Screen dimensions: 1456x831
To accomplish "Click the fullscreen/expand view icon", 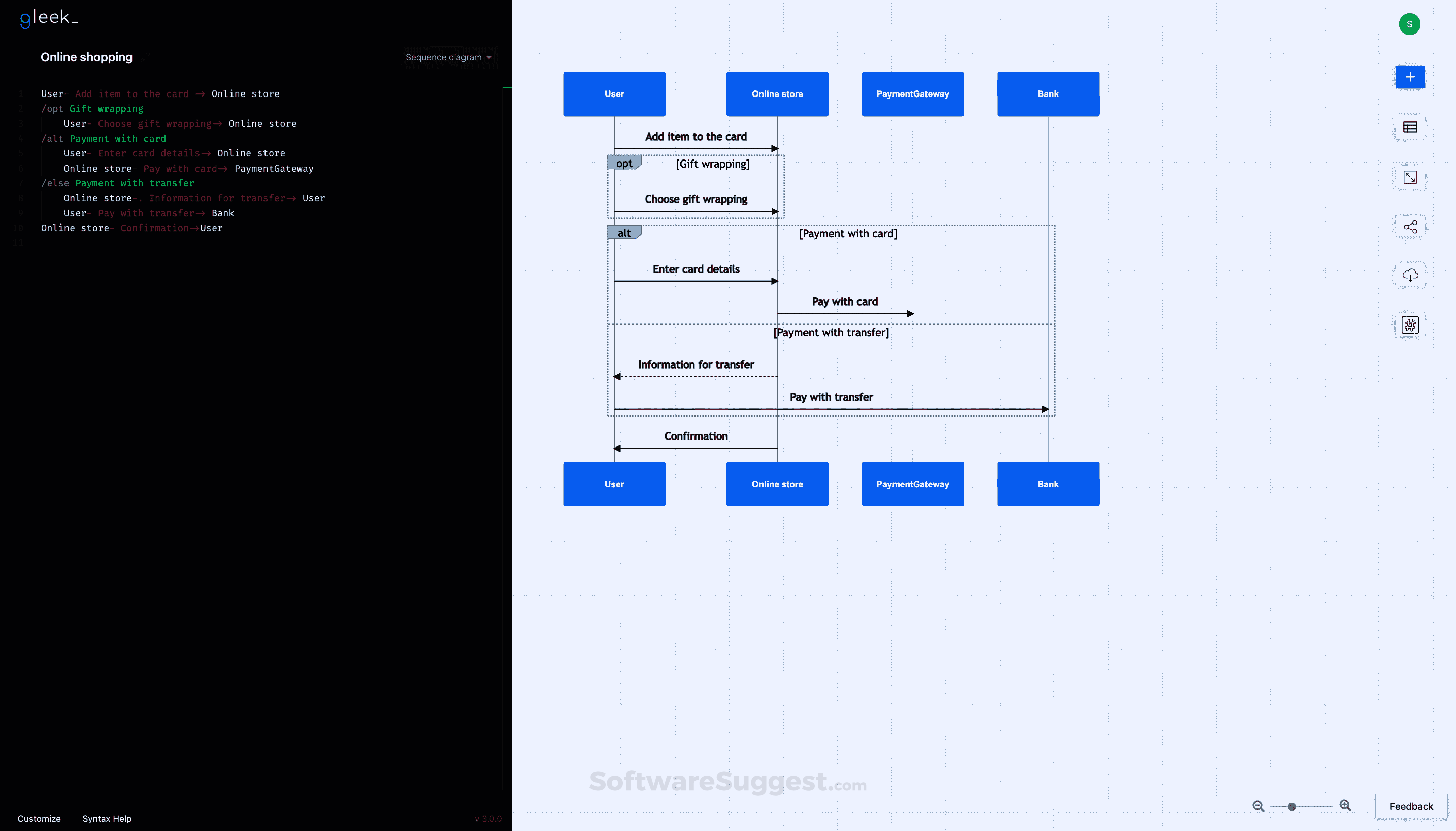I will coord(1410,177).
